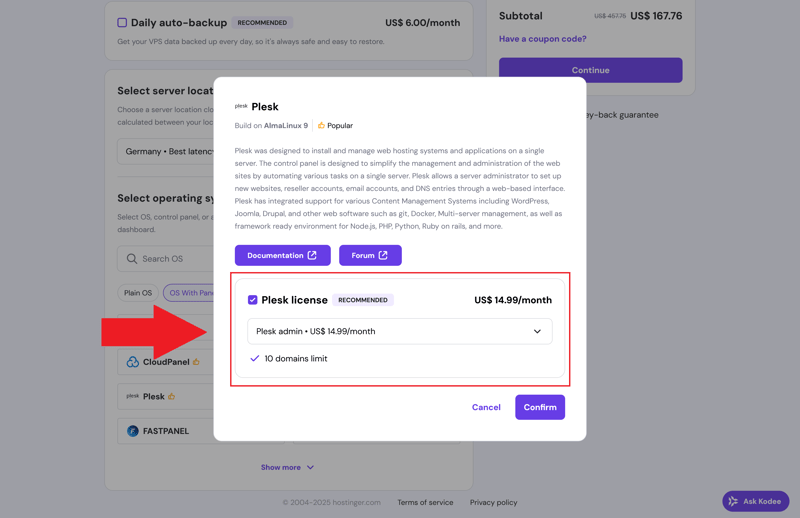Viewport: 800px width, 518px height.
Task: Select the Plain OS tab
Action: click(138, 293)
